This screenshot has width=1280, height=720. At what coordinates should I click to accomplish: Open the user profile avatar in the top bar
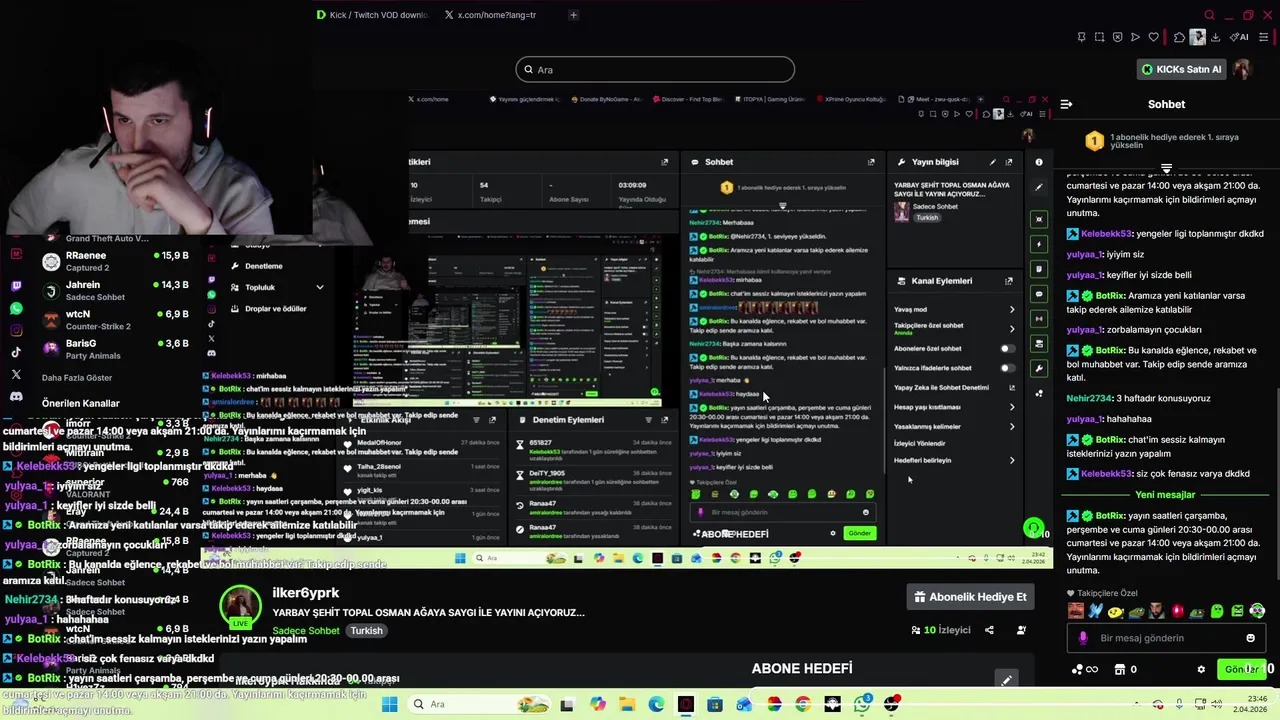pos(1242,69)
